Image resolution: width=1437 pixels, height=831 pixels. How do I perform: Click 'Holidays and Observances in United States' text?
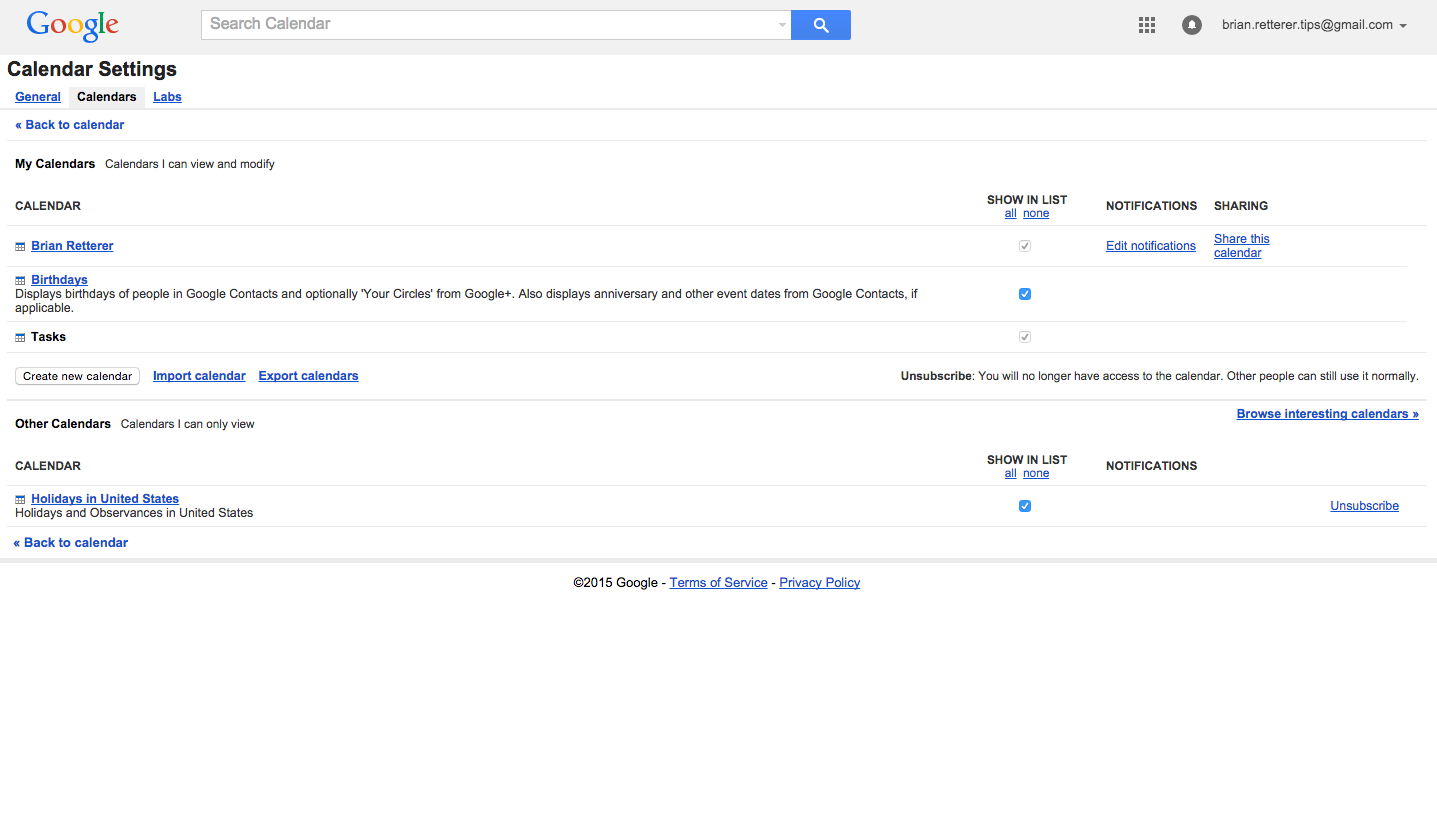click(134, 513)
